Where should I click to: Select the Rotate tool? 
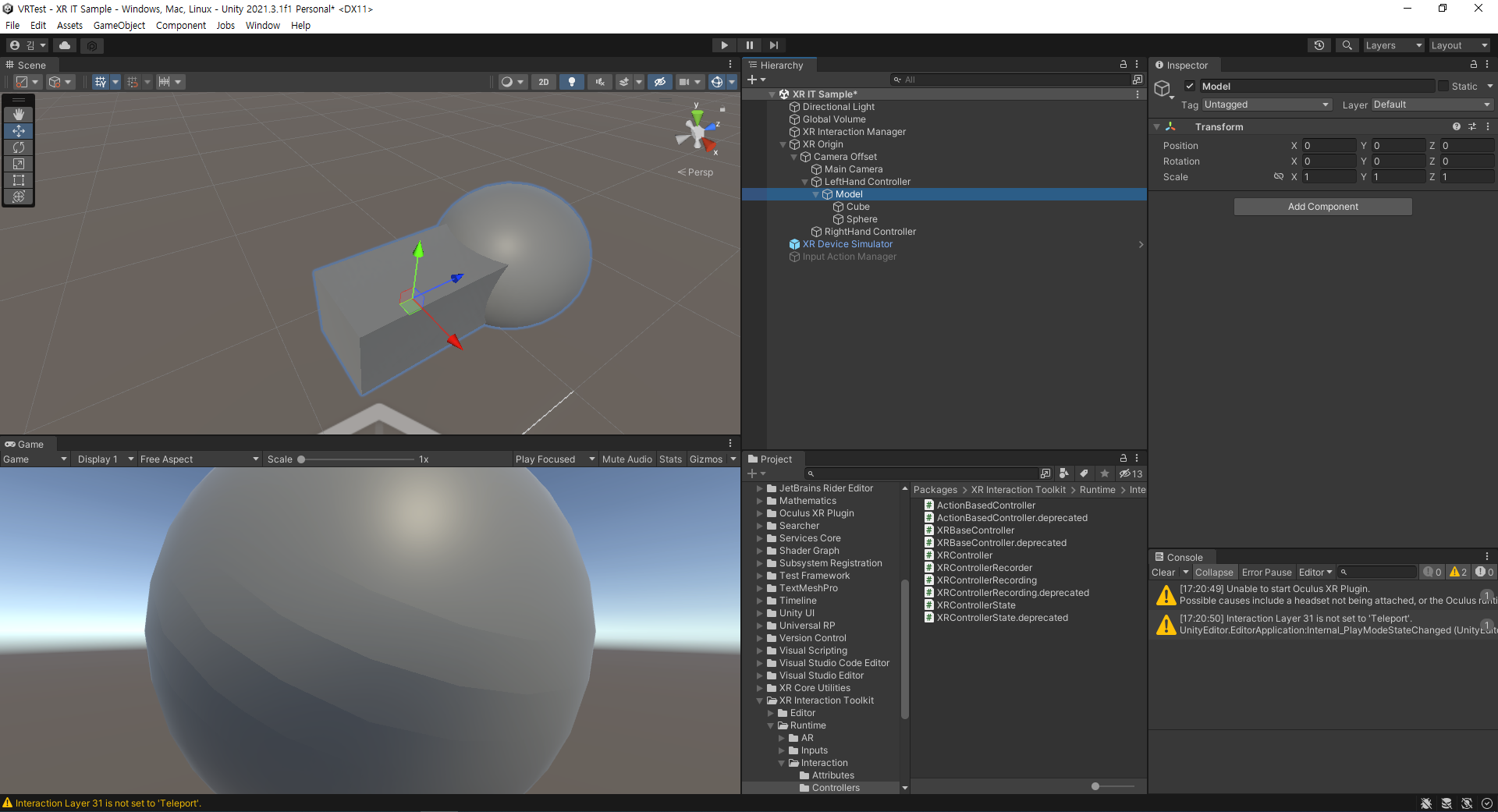pyautogui.click(x=19, y=147)
